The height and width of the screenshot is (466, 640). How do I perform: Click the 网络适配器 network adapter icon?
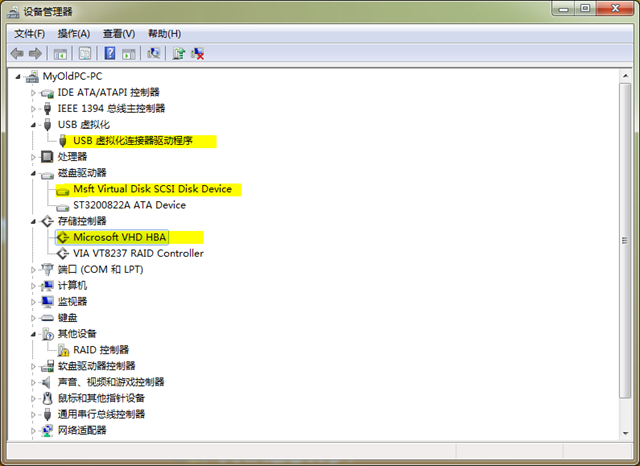47,430
